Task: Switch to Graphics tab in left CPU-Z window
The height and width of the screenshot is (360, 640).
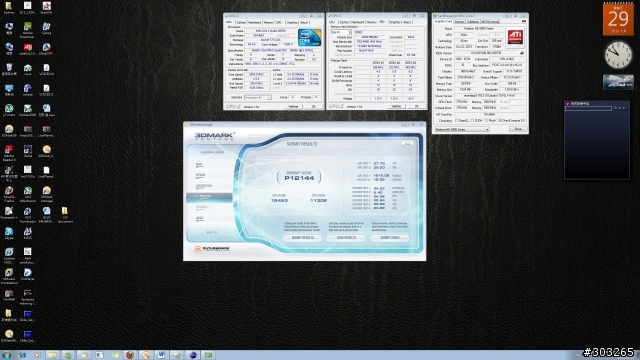Action: [292, 22]
